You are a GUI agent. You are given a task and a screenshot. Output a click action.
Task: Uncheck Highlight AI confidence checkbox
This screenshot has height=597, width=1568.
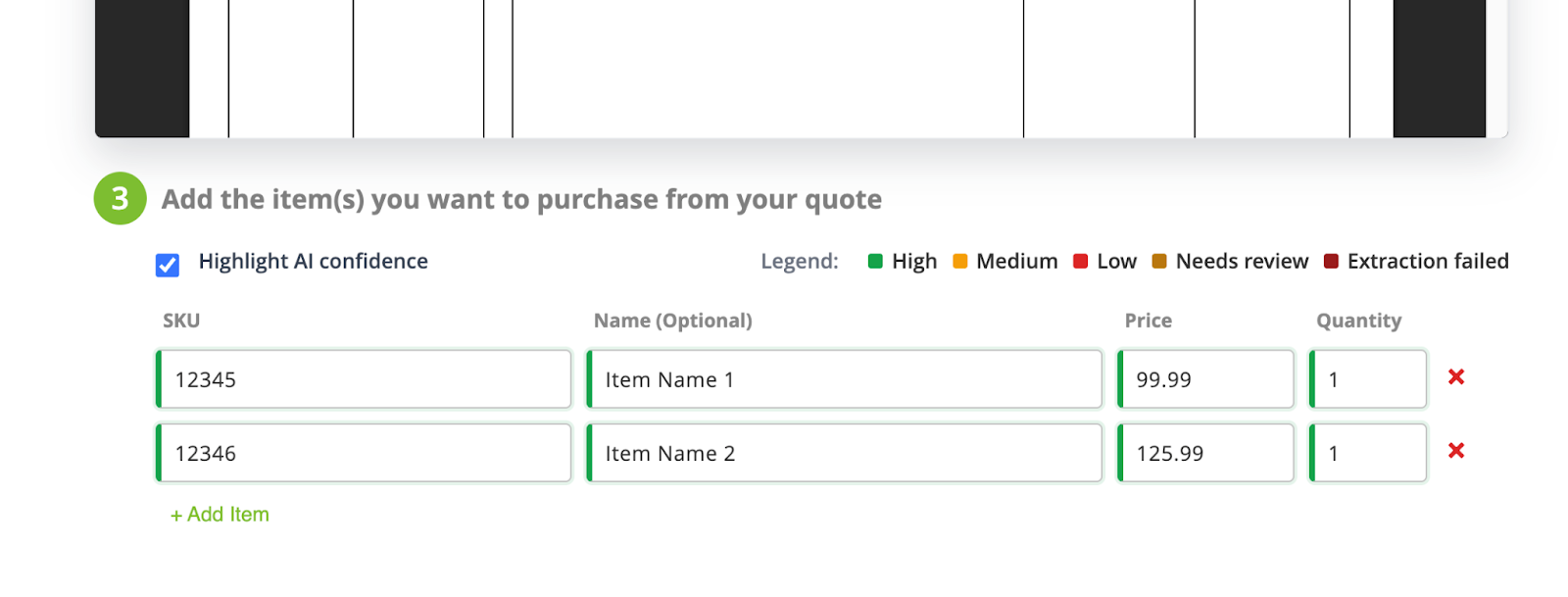[168, 265]
